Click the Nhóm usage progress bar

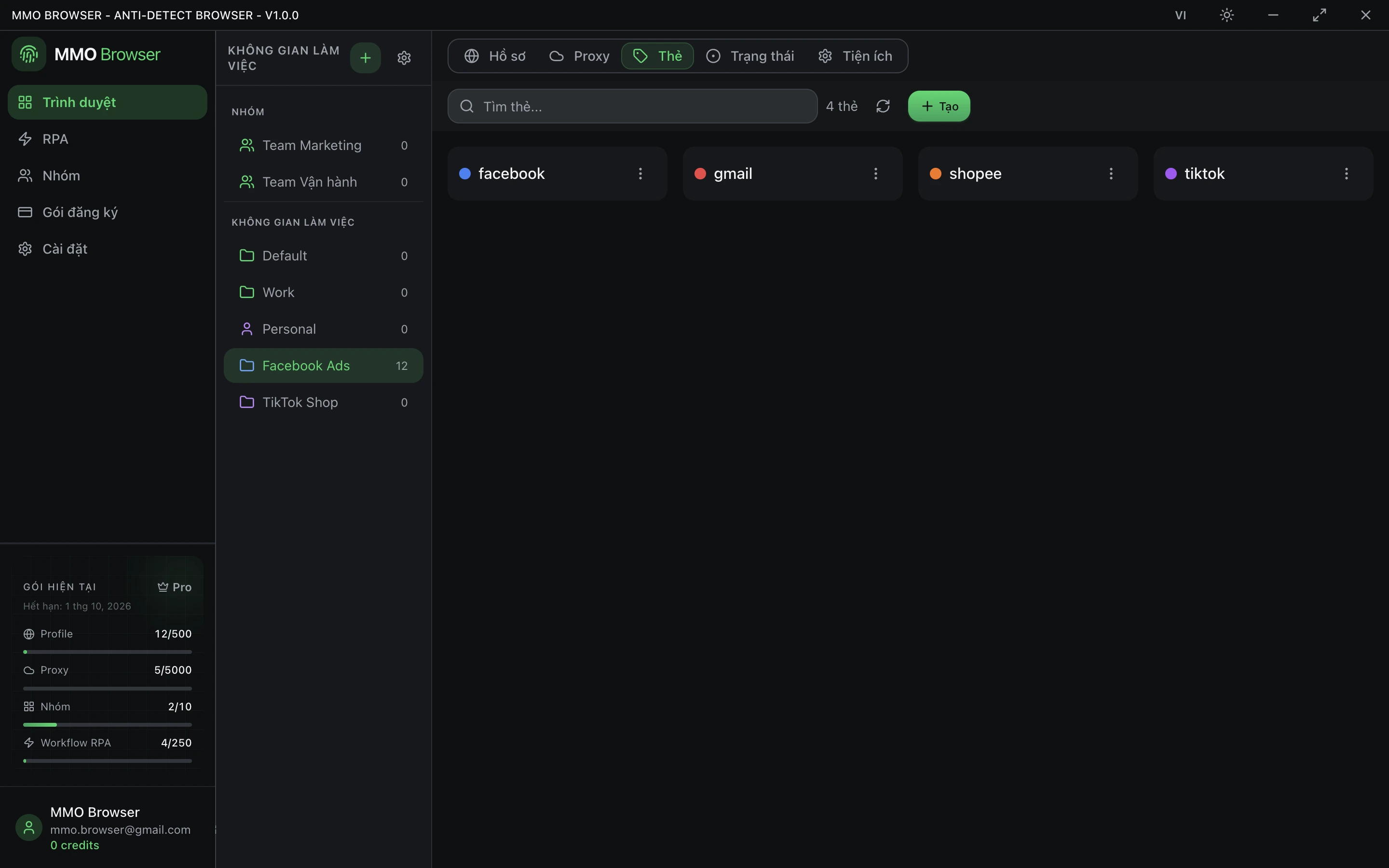coord(108,724)
